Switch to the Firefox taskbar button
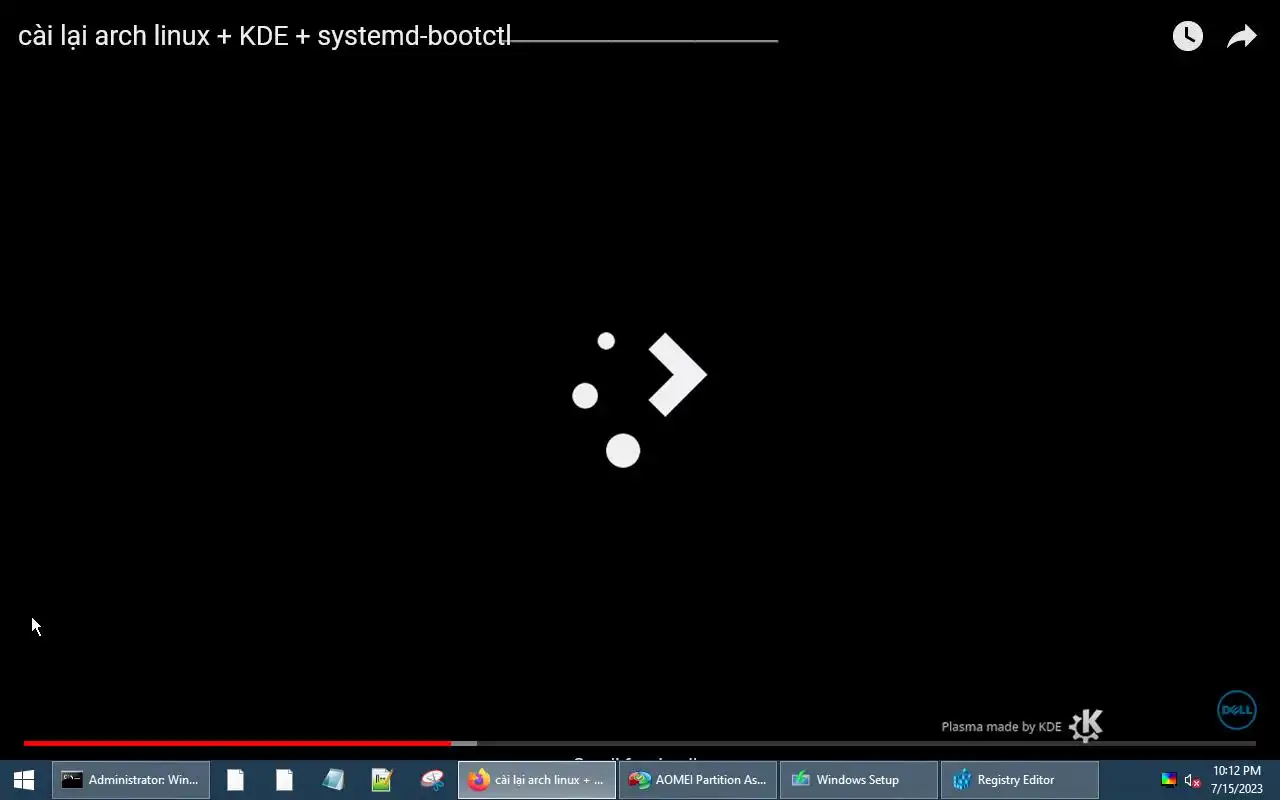Screen dimensions: 1280x800 (537, 780)
